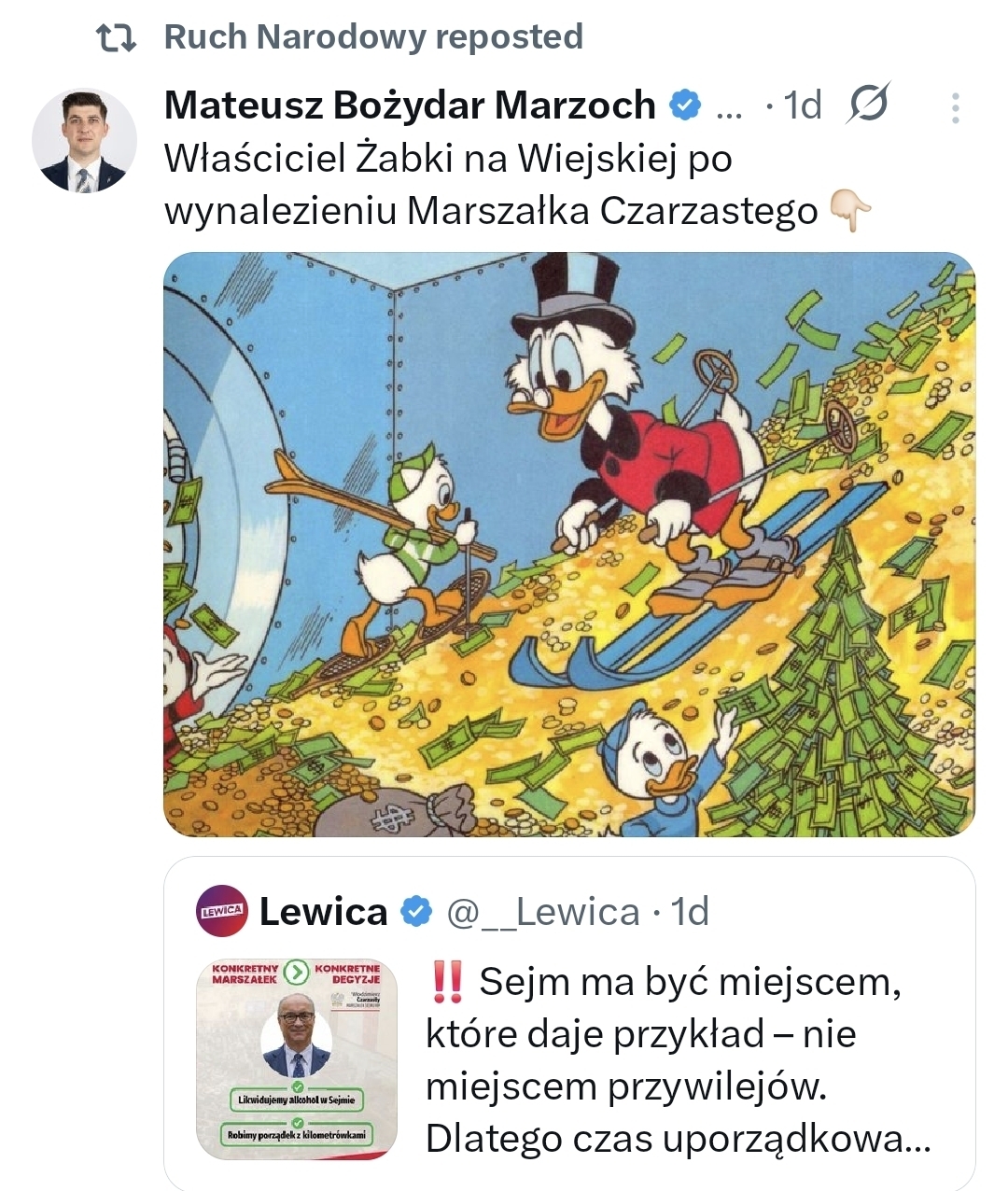Open the Ruch Narodowy reposted link

pyautogui.click(x=373, y=37)
